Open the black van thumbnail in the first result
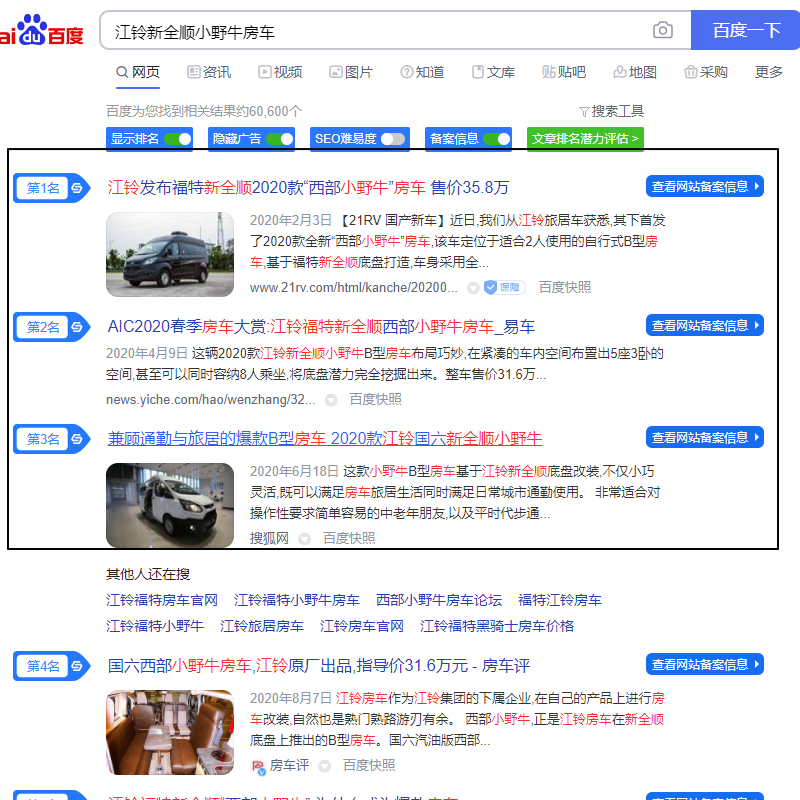800x800 pixels. coord(170,255)
